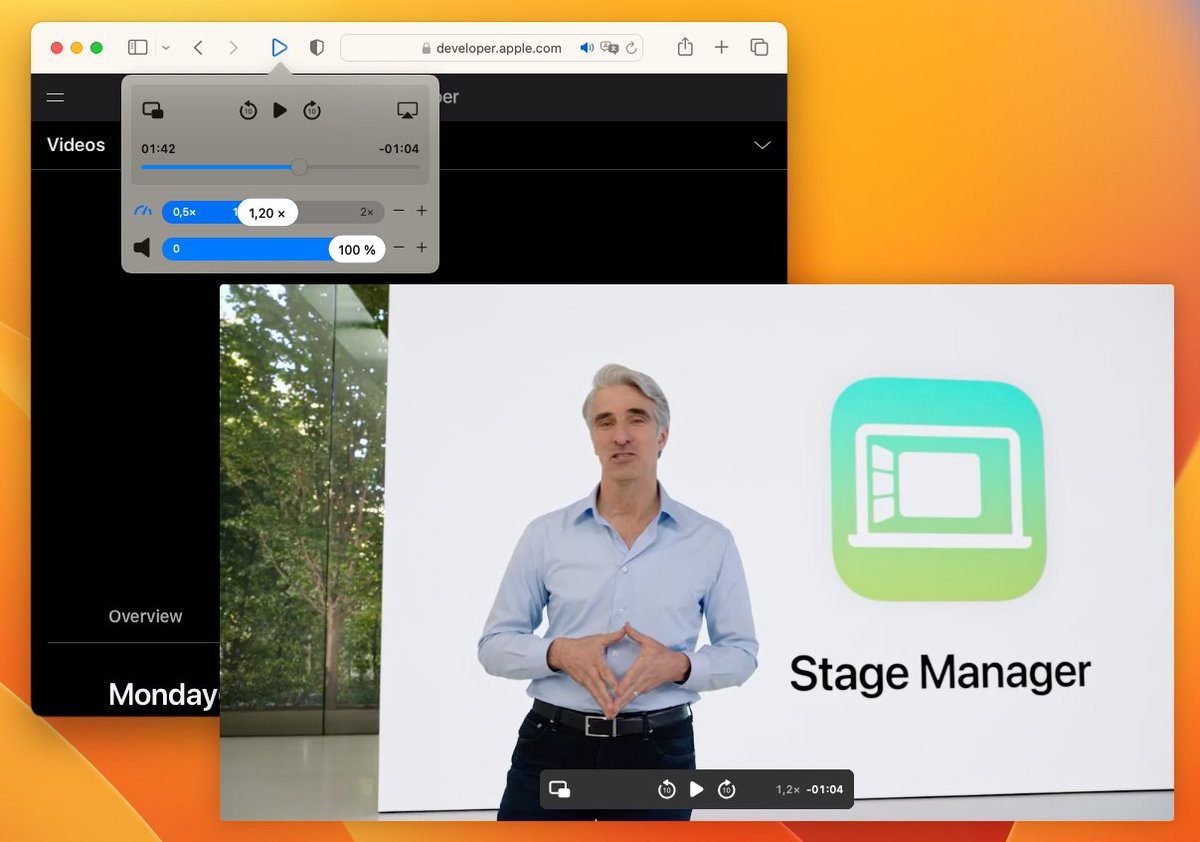The image size is (1200, 842).
Task: Toggle the -01:04 remaining time label
Action: (x=399, y=149)
